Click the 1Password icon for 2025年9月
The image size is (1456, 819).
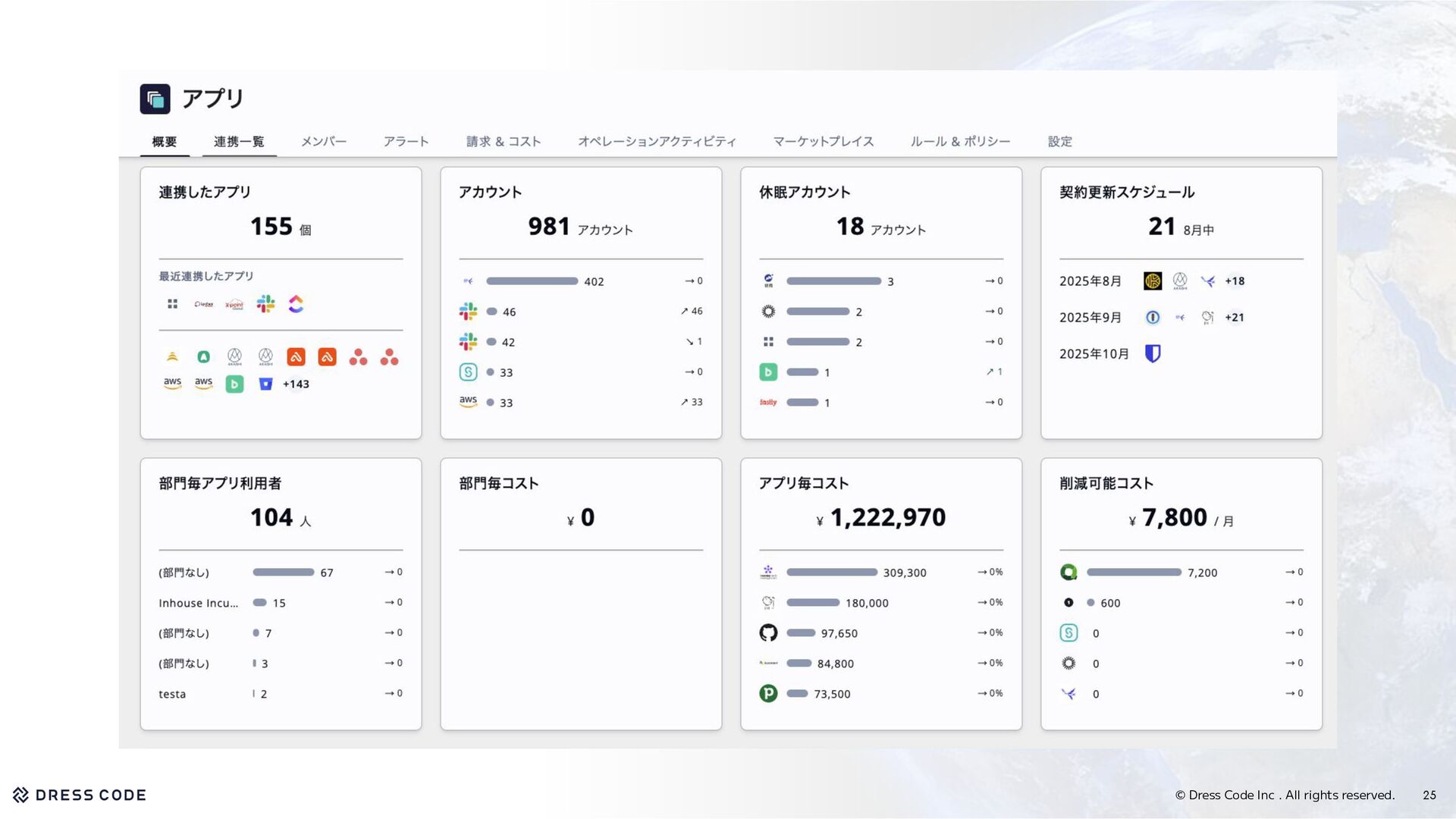1153,318
